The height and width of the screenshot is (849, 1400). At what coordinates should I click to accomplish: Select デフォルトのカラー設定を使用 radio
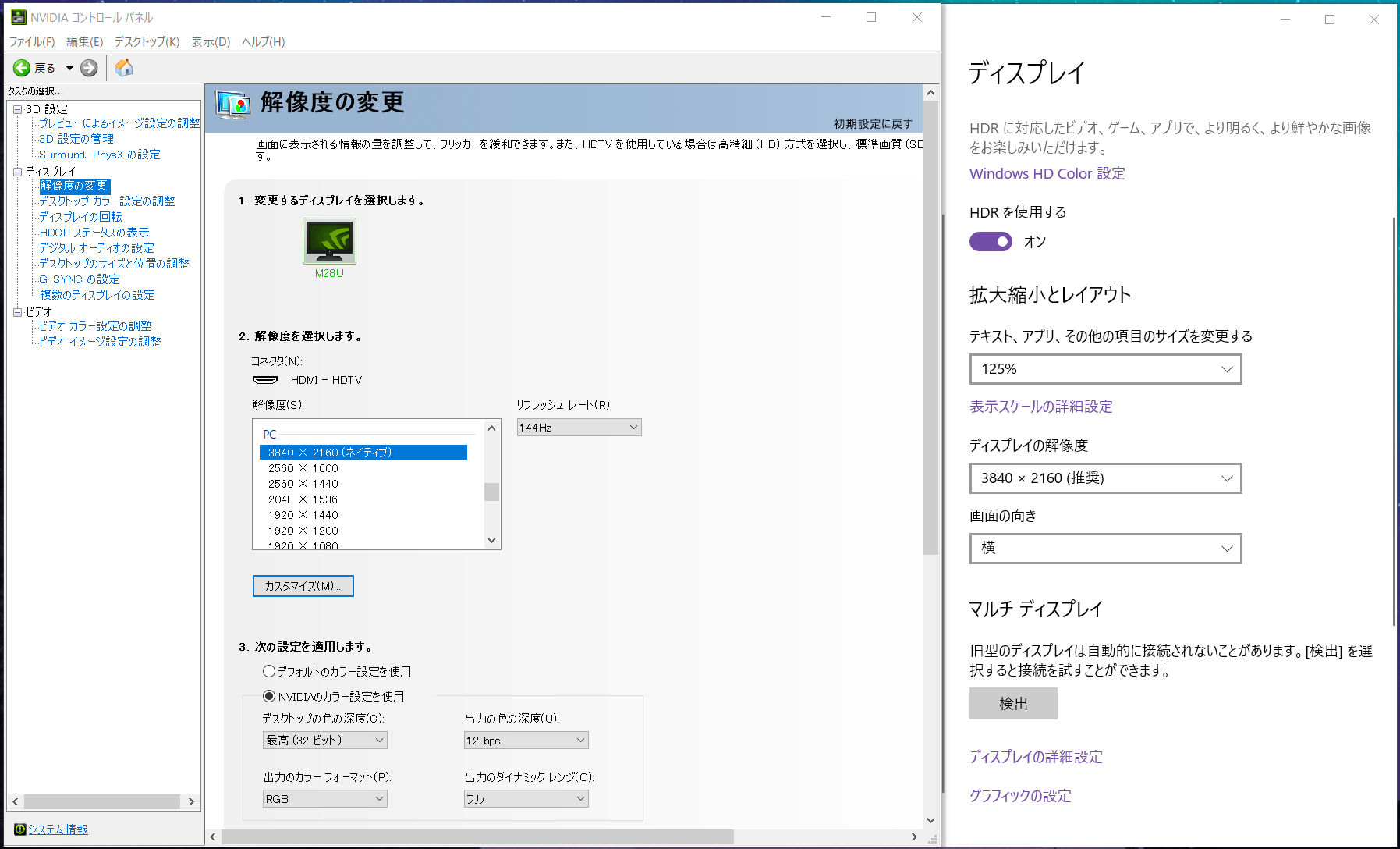pyautogui.click(x=269, y=671)
